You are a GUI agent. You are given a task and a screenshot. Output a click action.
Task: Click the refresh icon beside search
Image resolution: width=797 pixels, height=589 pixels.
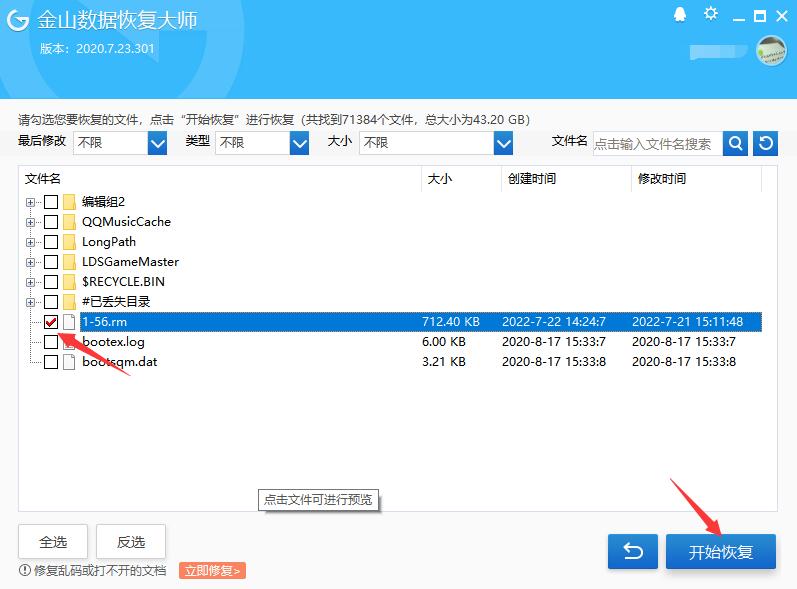click(765, 143)
